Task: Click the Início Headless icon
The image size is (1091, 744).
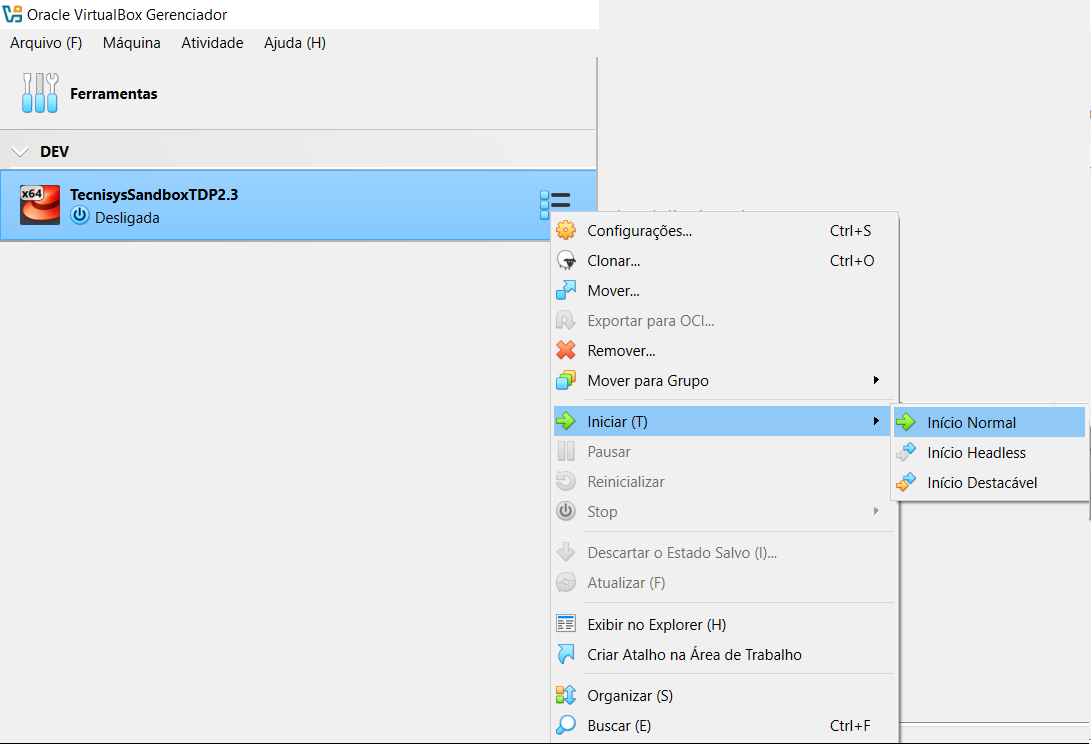Action: pos(906,452)
